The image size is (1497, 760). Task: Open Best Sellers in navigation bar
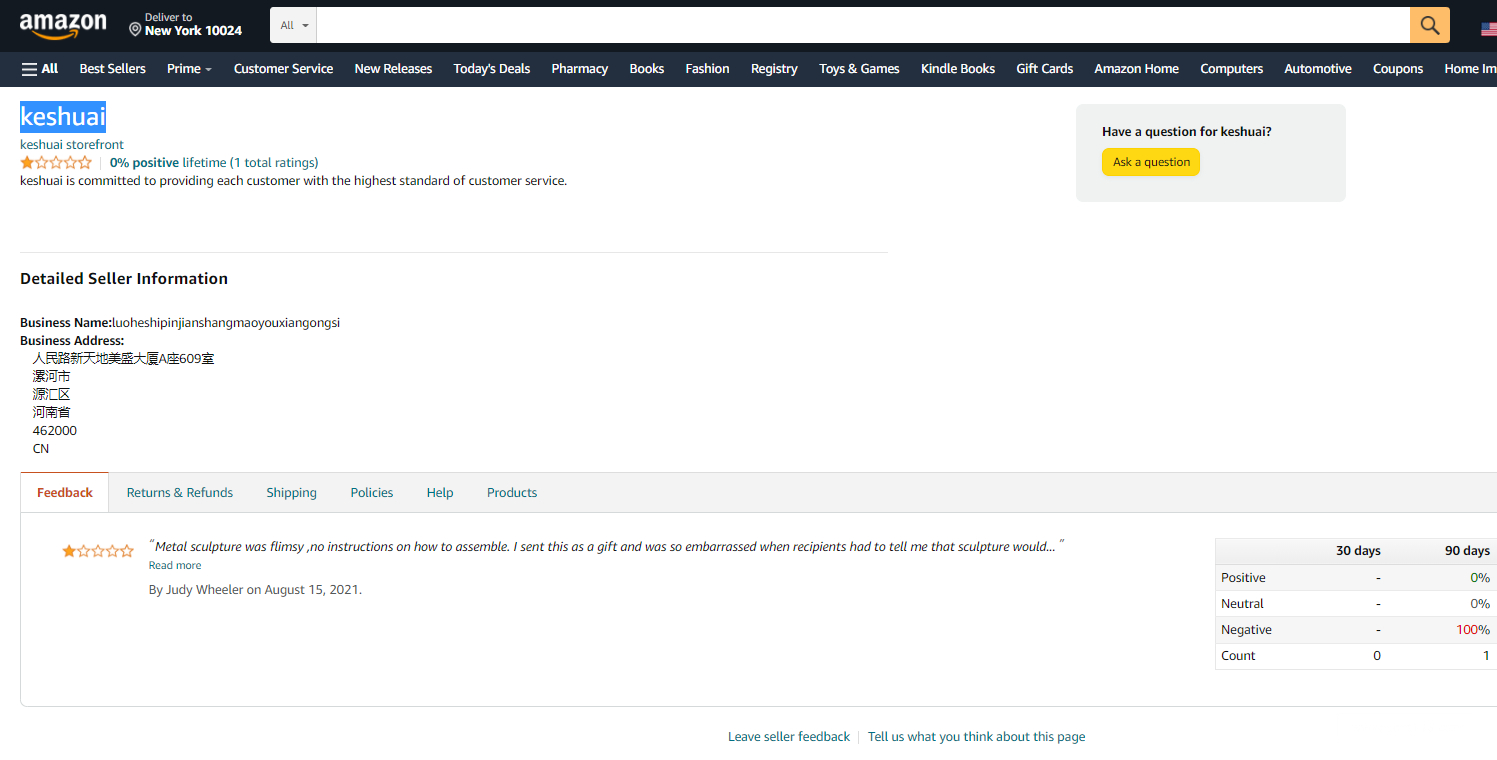point(113,69)
